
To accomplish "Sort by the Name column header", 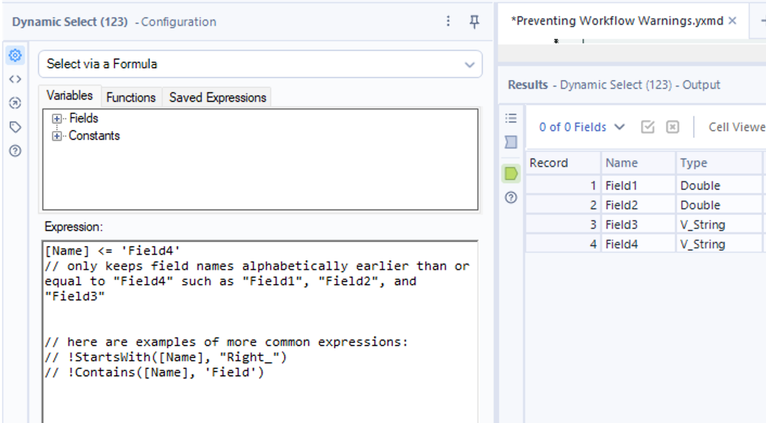I will pyautogui.click(x=639, y=163).
